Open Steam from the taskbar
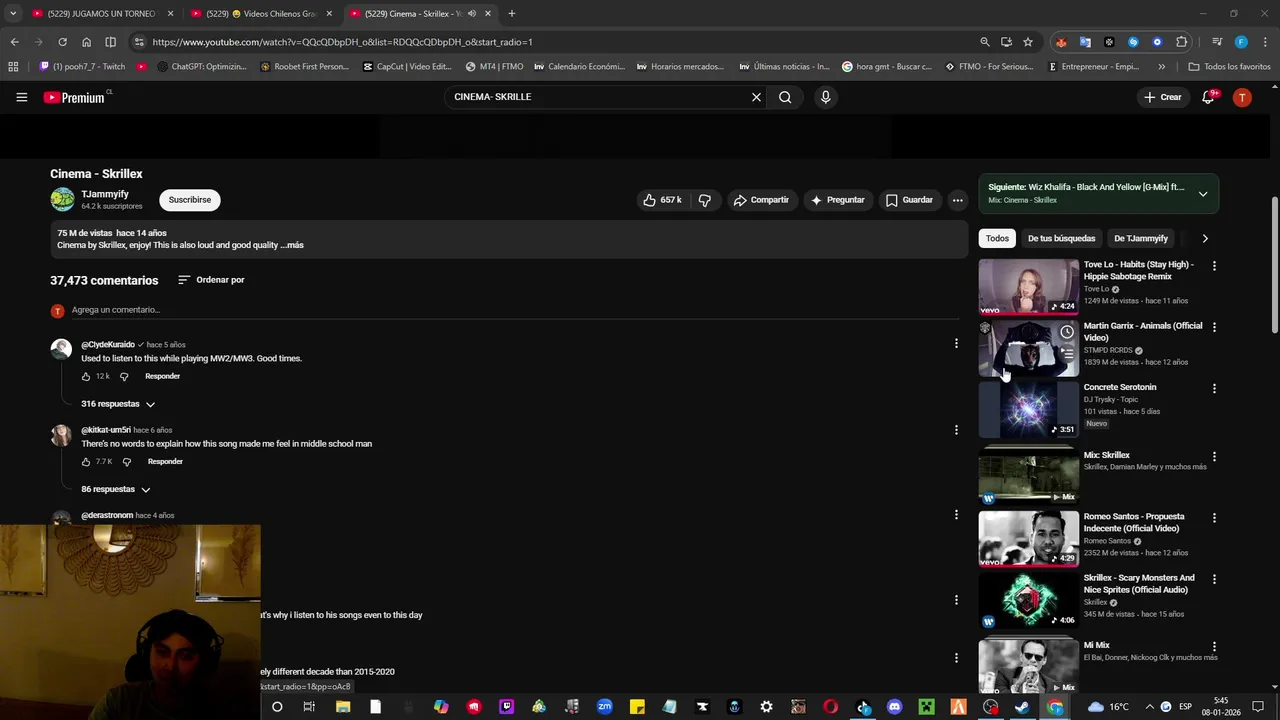The width and height of the screenshot is (1280, 720). point(1022,707)
